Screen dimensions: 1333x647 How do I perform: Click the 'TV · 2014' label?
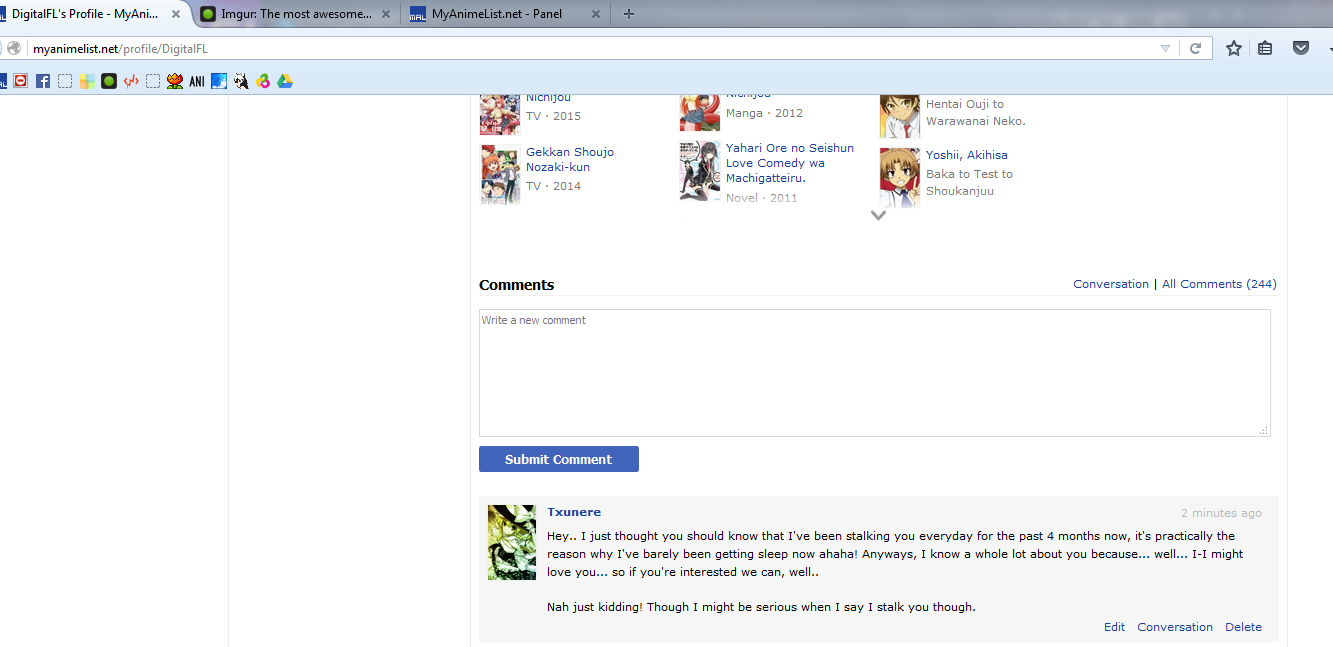[553, 186]
